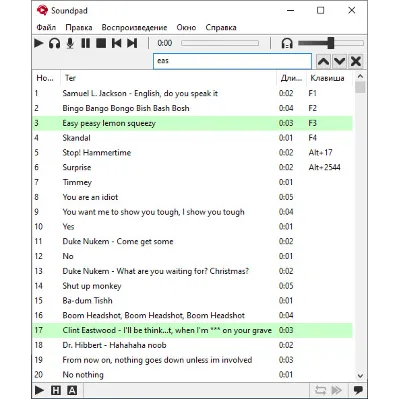Go to previous sound in toolbar
Screen dimensions: 400x400
point(116,43)
